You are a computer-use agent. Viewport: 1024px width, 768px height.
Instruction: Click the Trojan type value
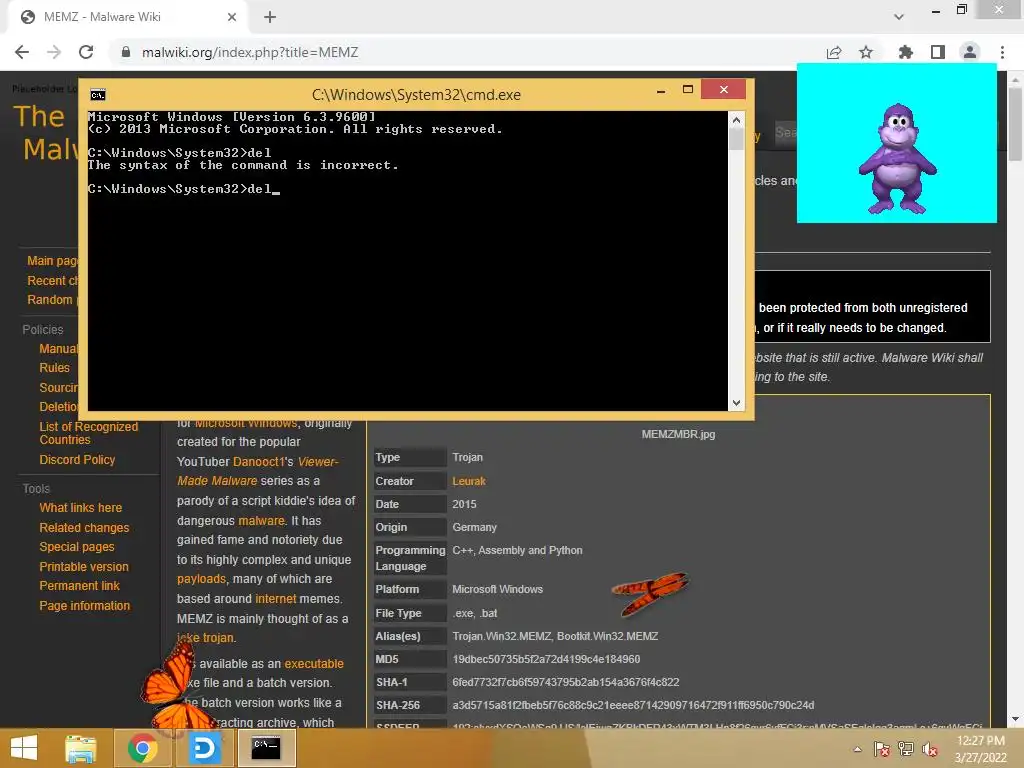[x=468, y=457]
